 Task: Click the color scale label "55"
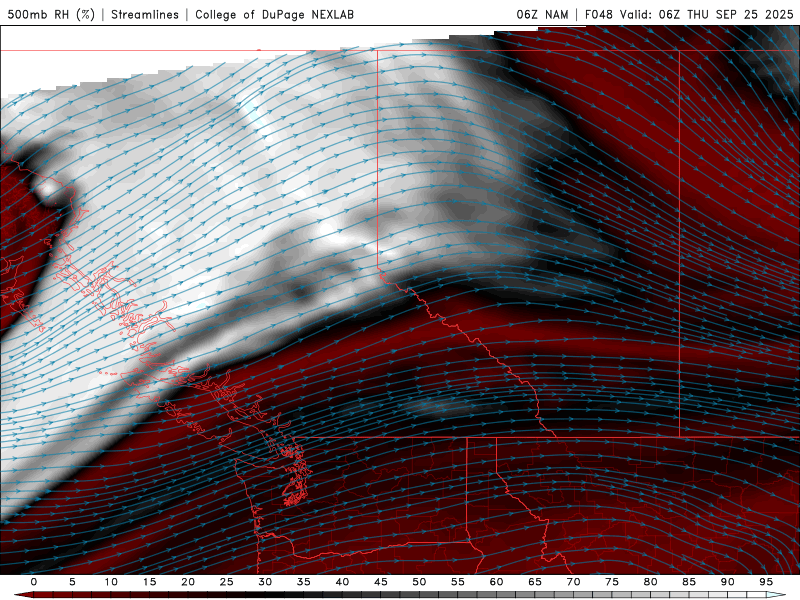[x=458, y=582]
